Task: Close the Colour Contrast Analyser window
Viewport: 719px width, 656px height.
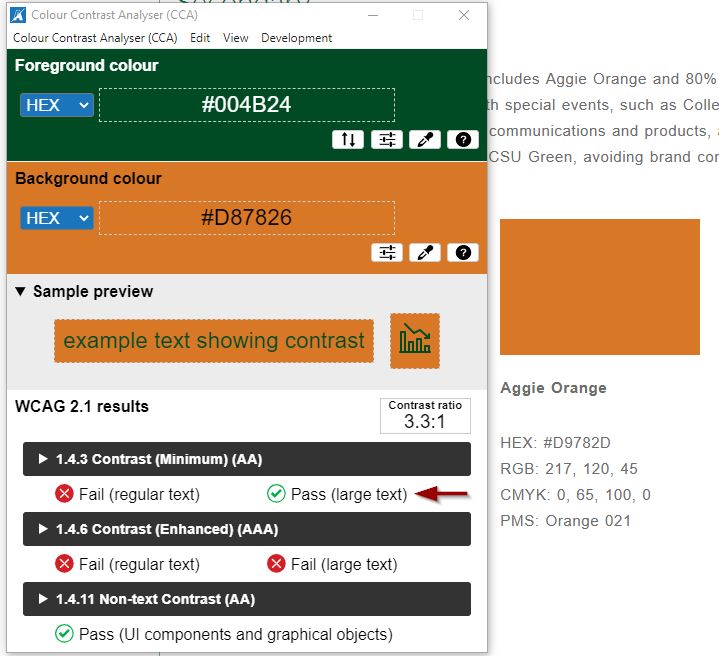Action: point(464,15)
